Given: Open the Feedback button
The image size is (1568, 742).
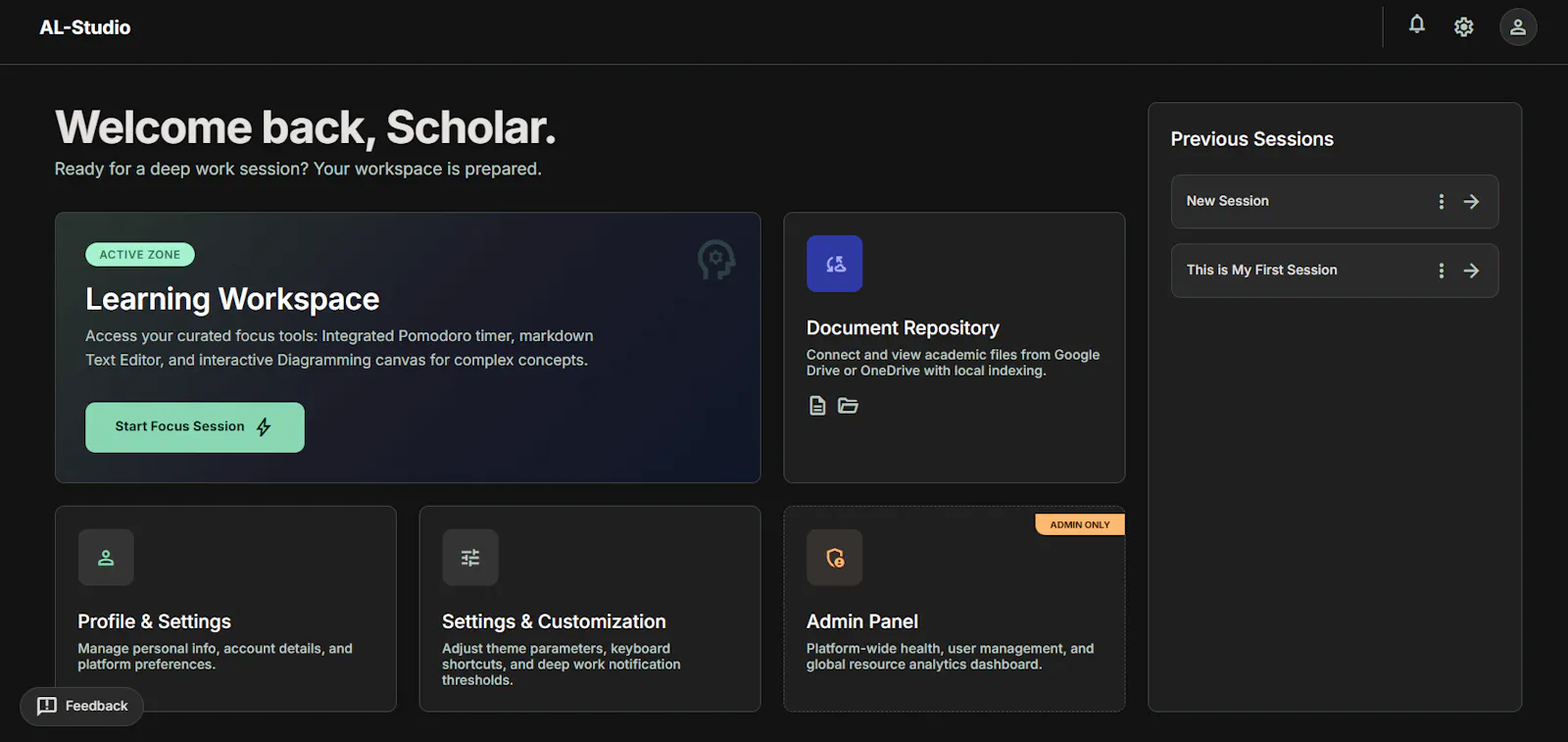Looking at the screenshot, I should (x=81, y=707).
